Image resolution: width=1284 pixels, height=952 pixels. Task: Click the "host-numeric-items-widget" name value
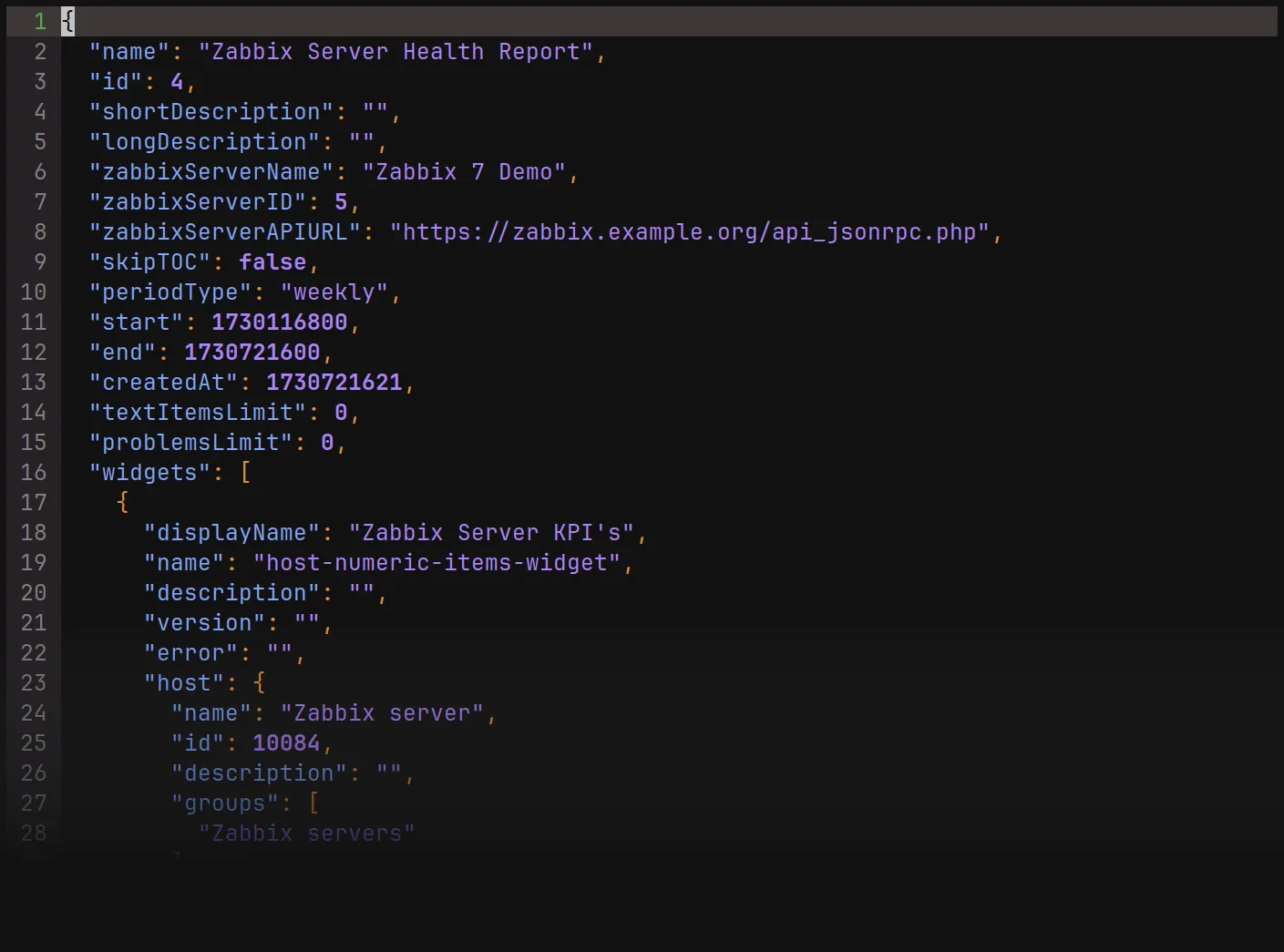point(437,563)
